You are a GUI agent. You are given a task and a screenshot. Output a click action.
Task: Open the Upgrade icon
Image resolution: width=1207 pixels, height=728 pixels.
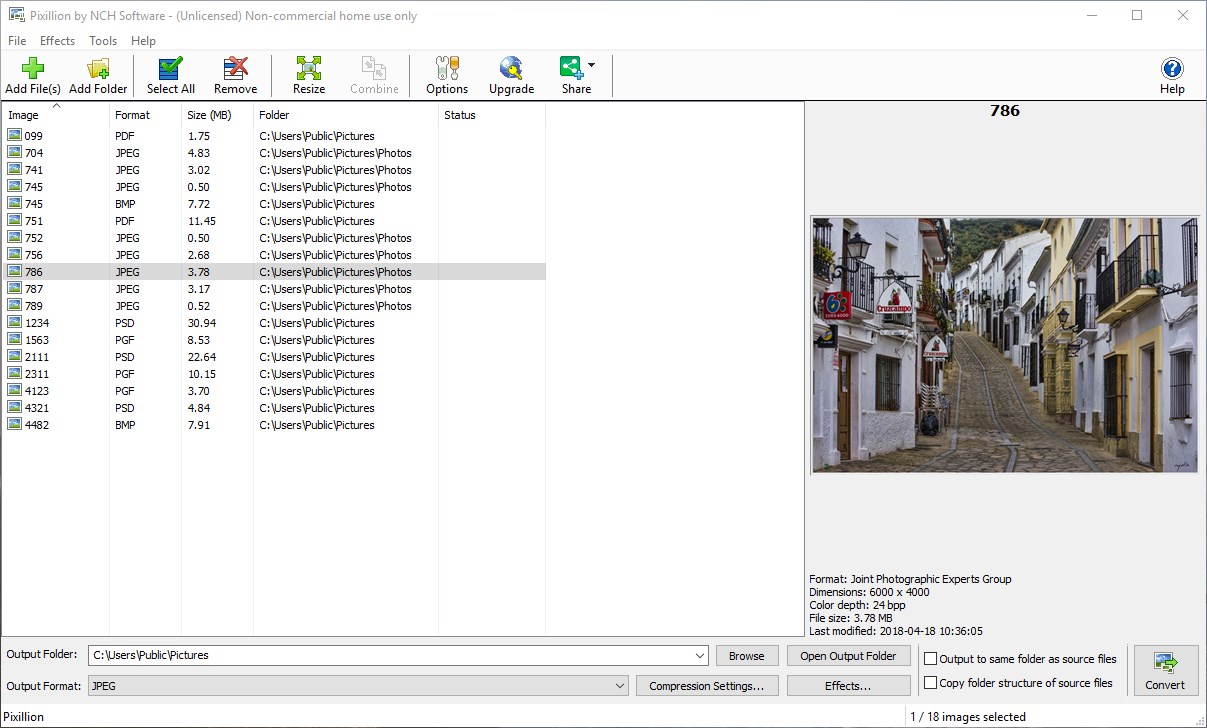(511, 68)
